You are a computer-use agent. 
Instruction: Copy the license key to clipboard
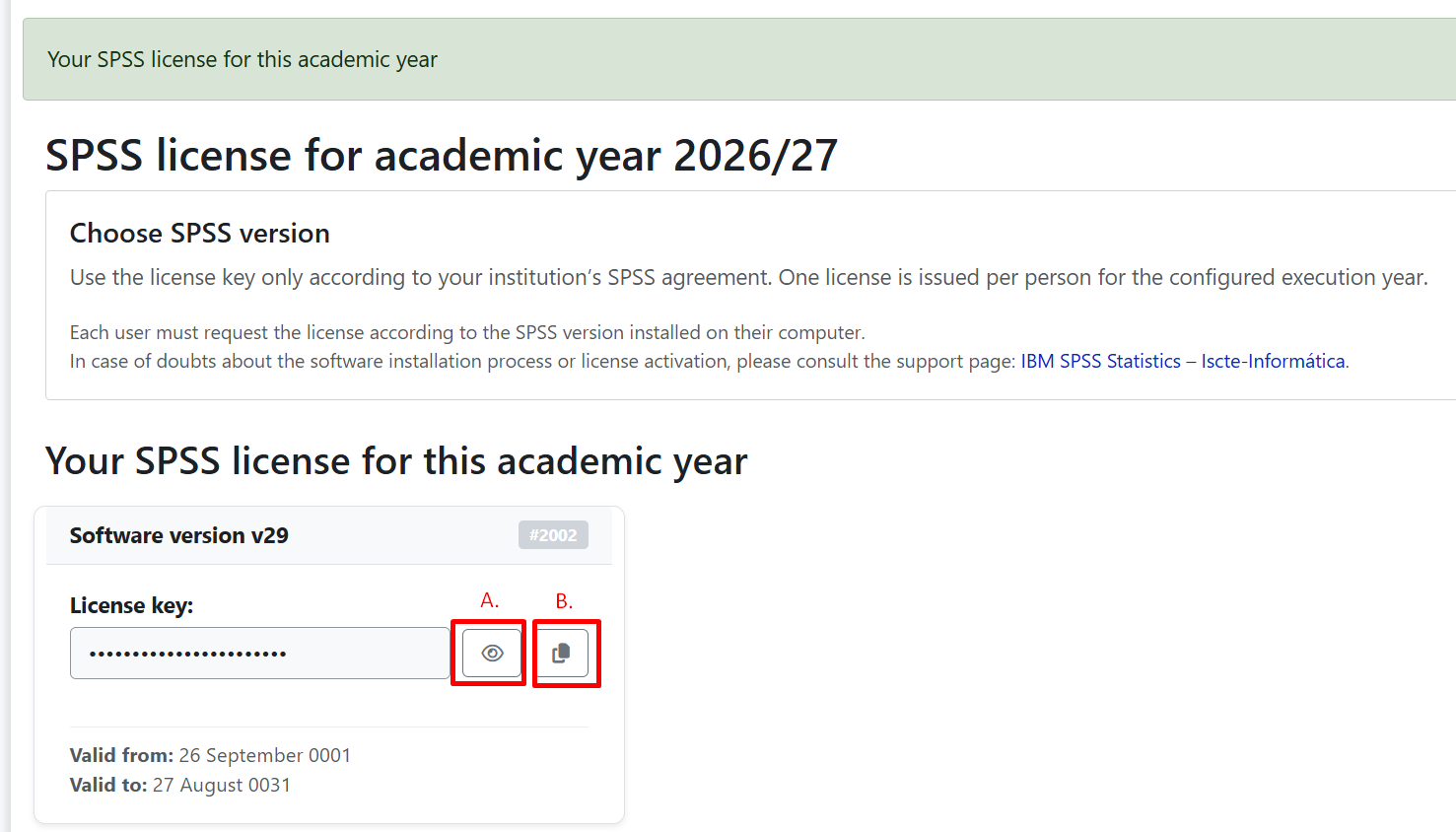point(562,653)
